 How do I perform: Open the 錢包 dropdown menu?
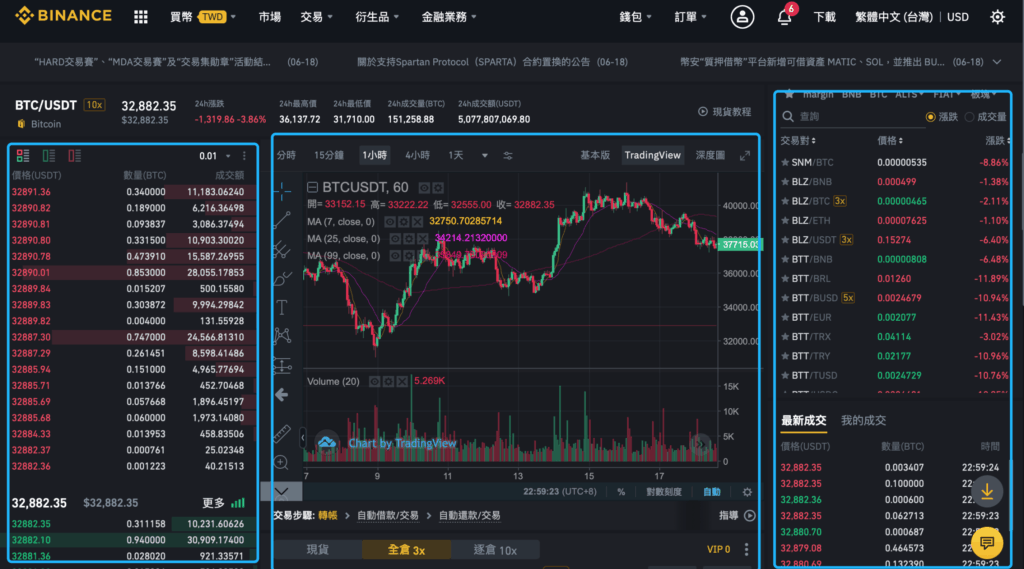pos(635,17)
